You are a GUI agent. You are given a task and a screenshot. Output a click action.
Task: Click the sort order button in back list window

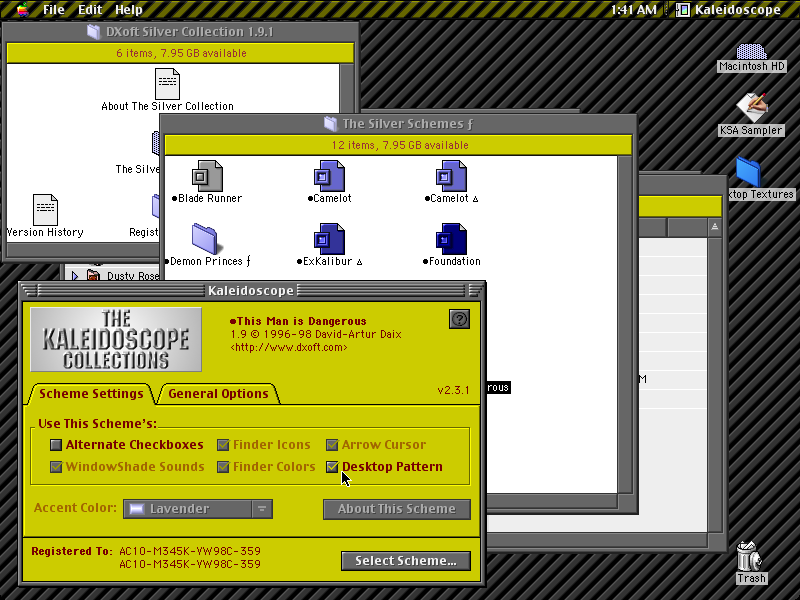[715, 227]
